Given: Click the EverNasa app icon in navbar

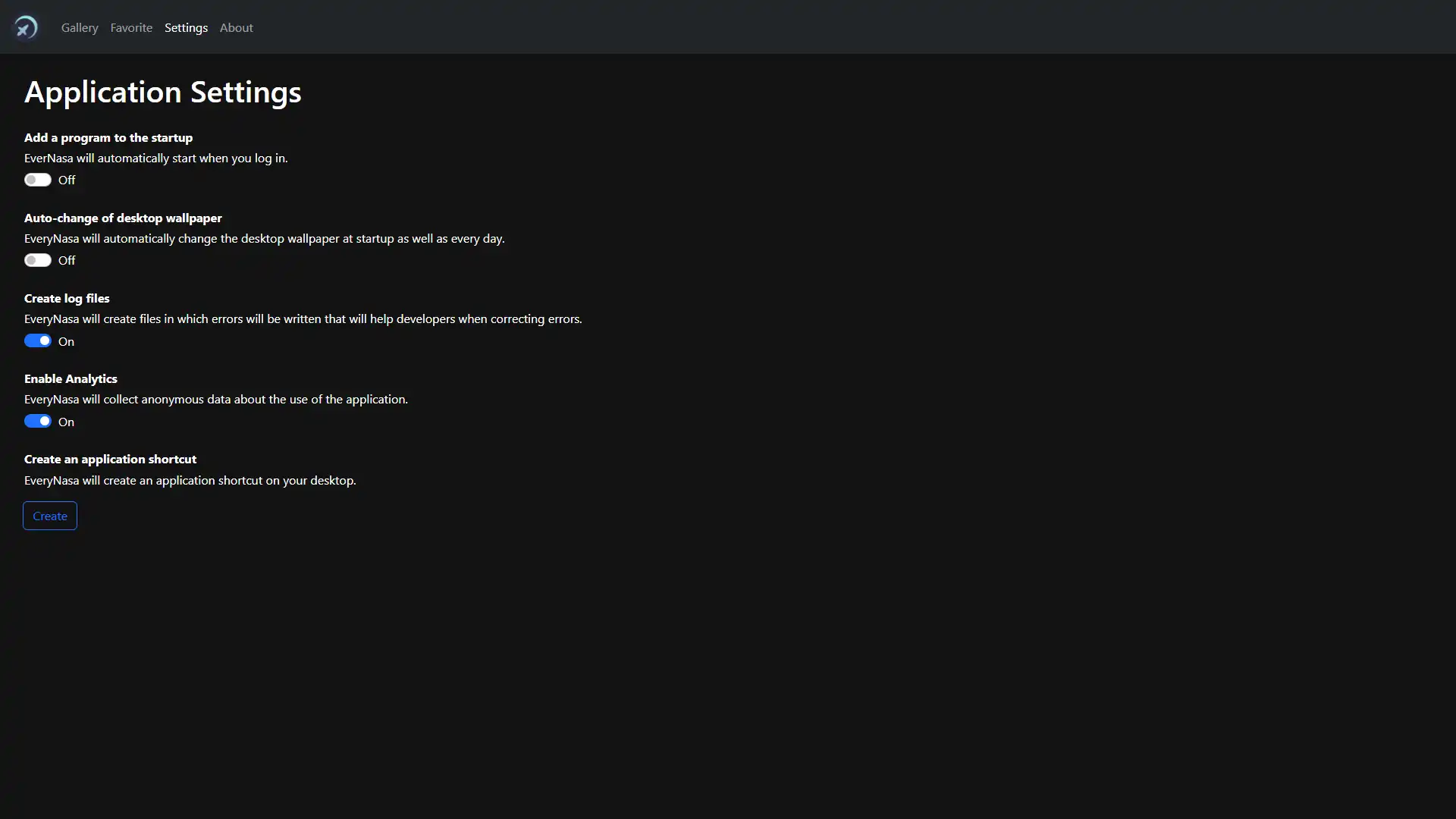Looking at the screenshot, I should [x=26, y=27].
